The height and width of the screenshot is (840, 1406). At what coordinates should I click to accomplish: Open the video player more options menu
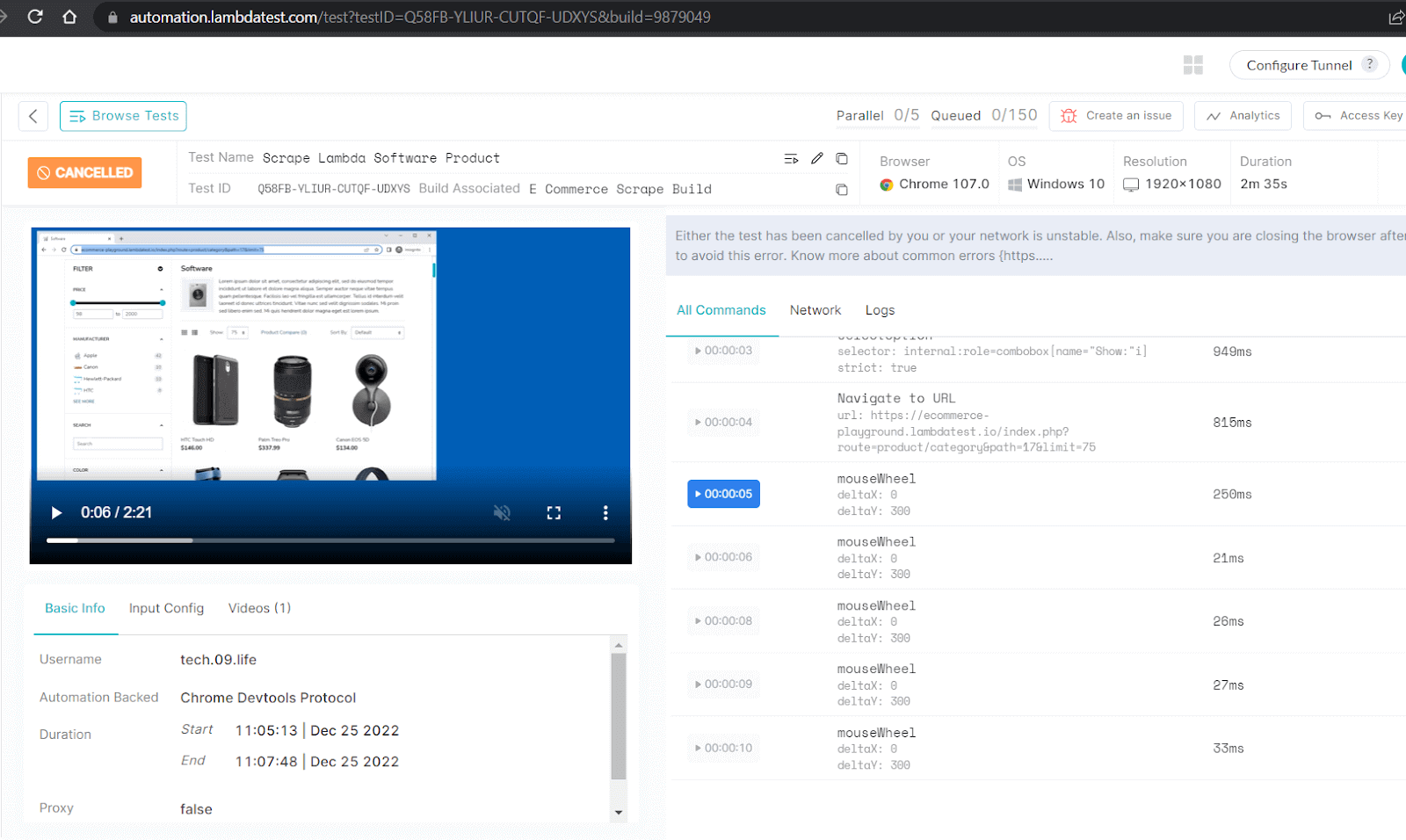click(x=605, y=512)
